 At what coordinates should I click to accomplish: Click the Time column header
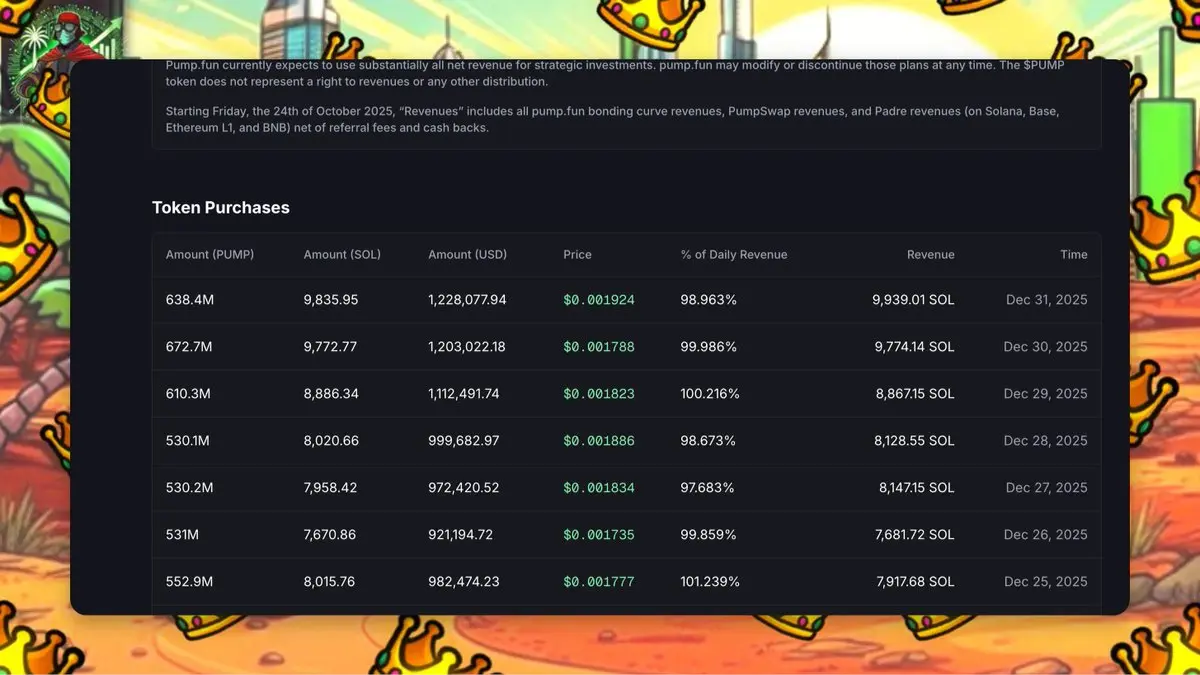1074,255
